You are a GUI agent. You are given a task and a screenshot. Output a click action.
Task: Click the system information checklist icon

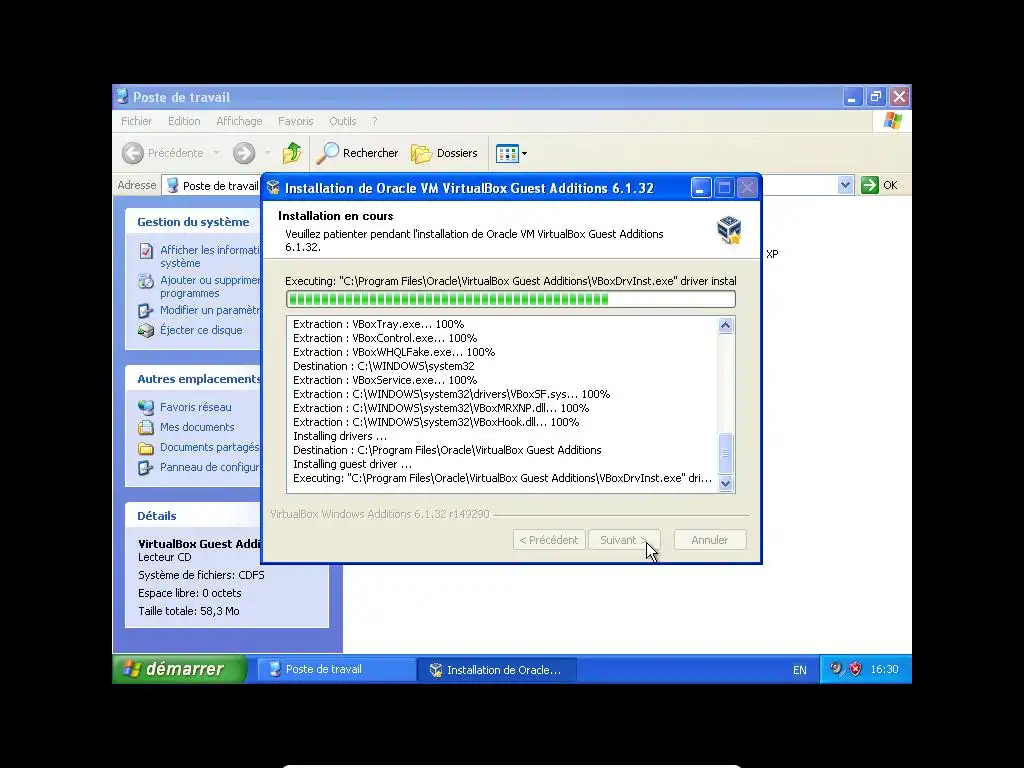coord(146,251)
